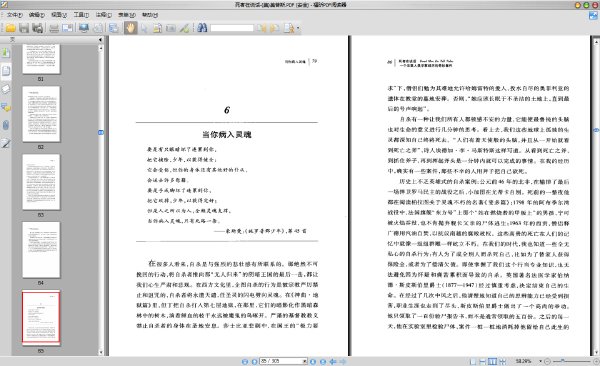Select the arrow Select-text tool
Viewport: 600px width, 366px height.
click(144, 28)
